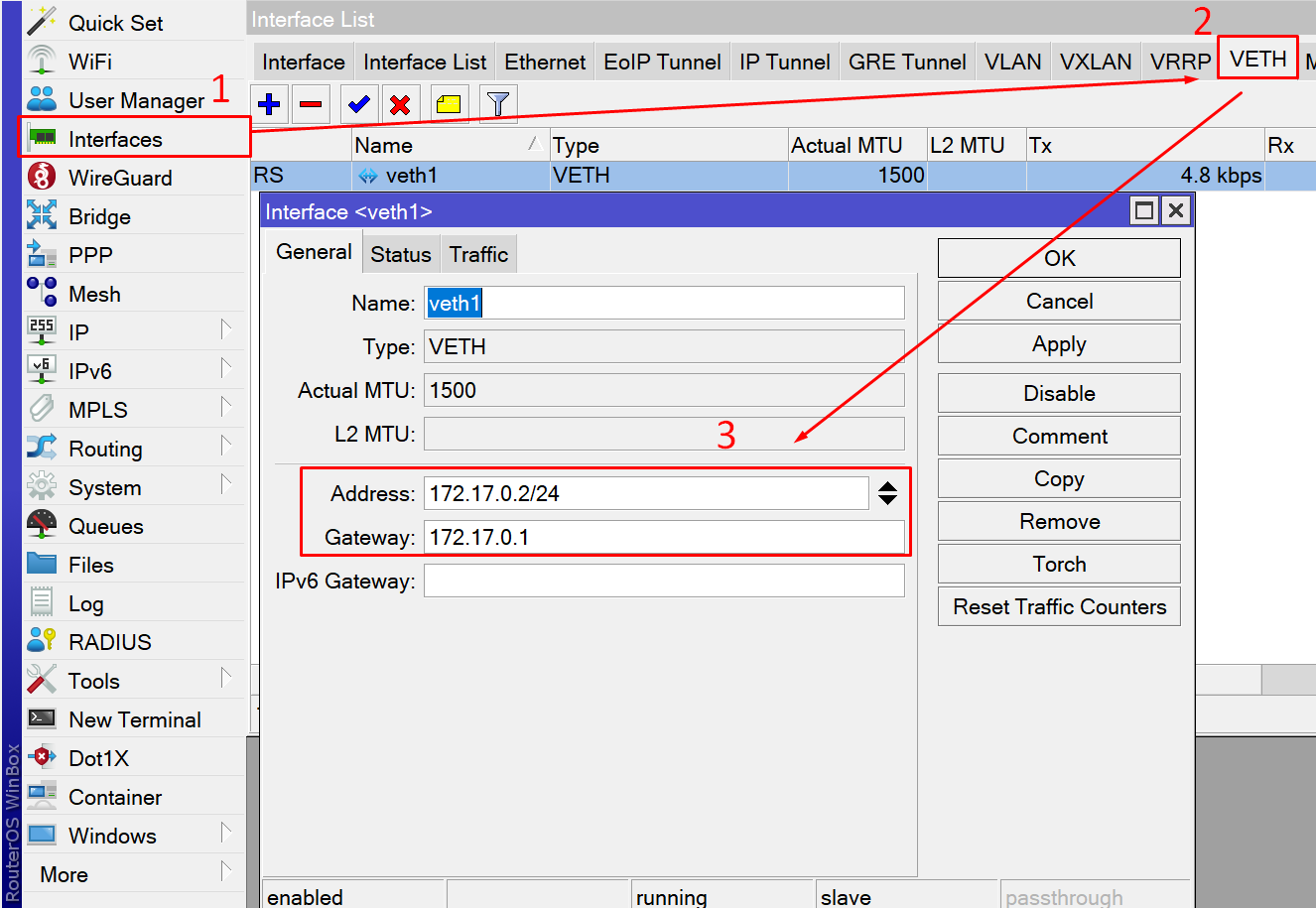Open Bridge icon in sidebar
The height and width of the screenshot is (908, 1316).
click(42, 215)
